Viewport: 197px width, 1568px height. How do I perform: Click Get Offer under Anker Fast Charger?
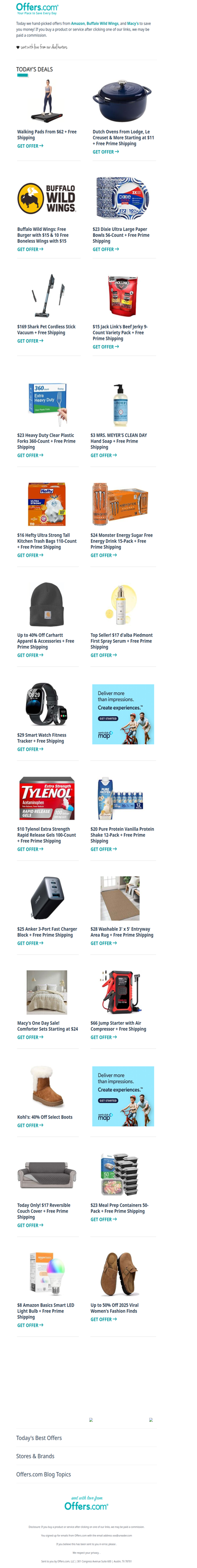coord(31,943)
